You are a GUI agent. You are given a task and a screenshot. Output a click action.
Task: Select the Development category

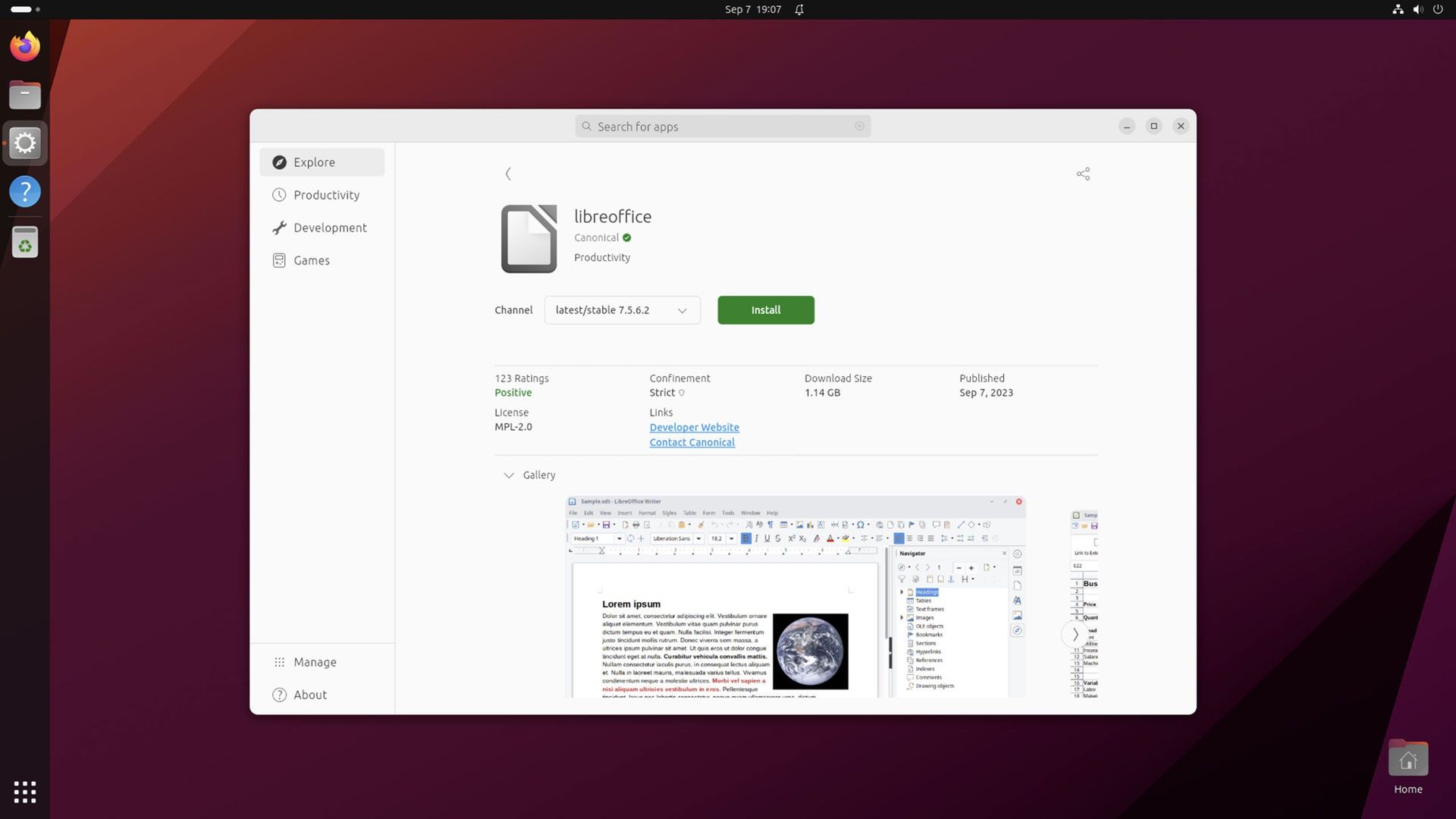(330, 227)
